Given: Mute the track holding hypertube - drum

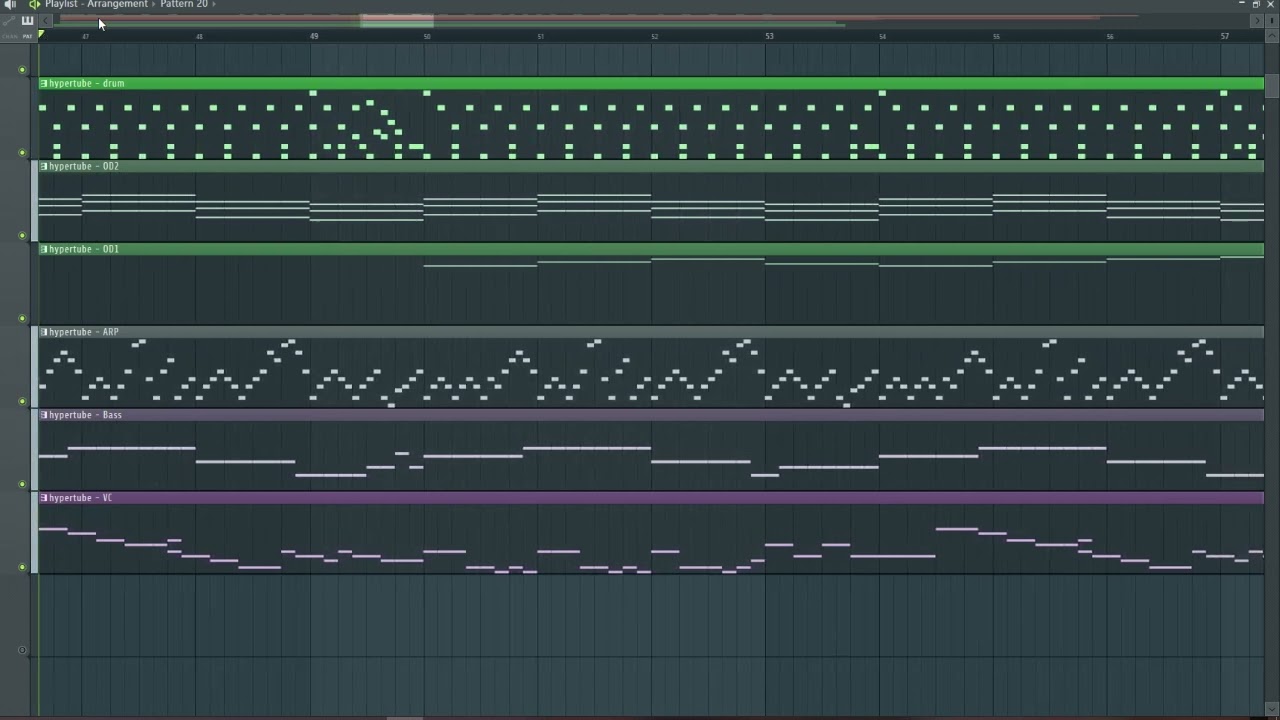Looking at the screenshot, I should pyautogui.click(x=22, y=153).
